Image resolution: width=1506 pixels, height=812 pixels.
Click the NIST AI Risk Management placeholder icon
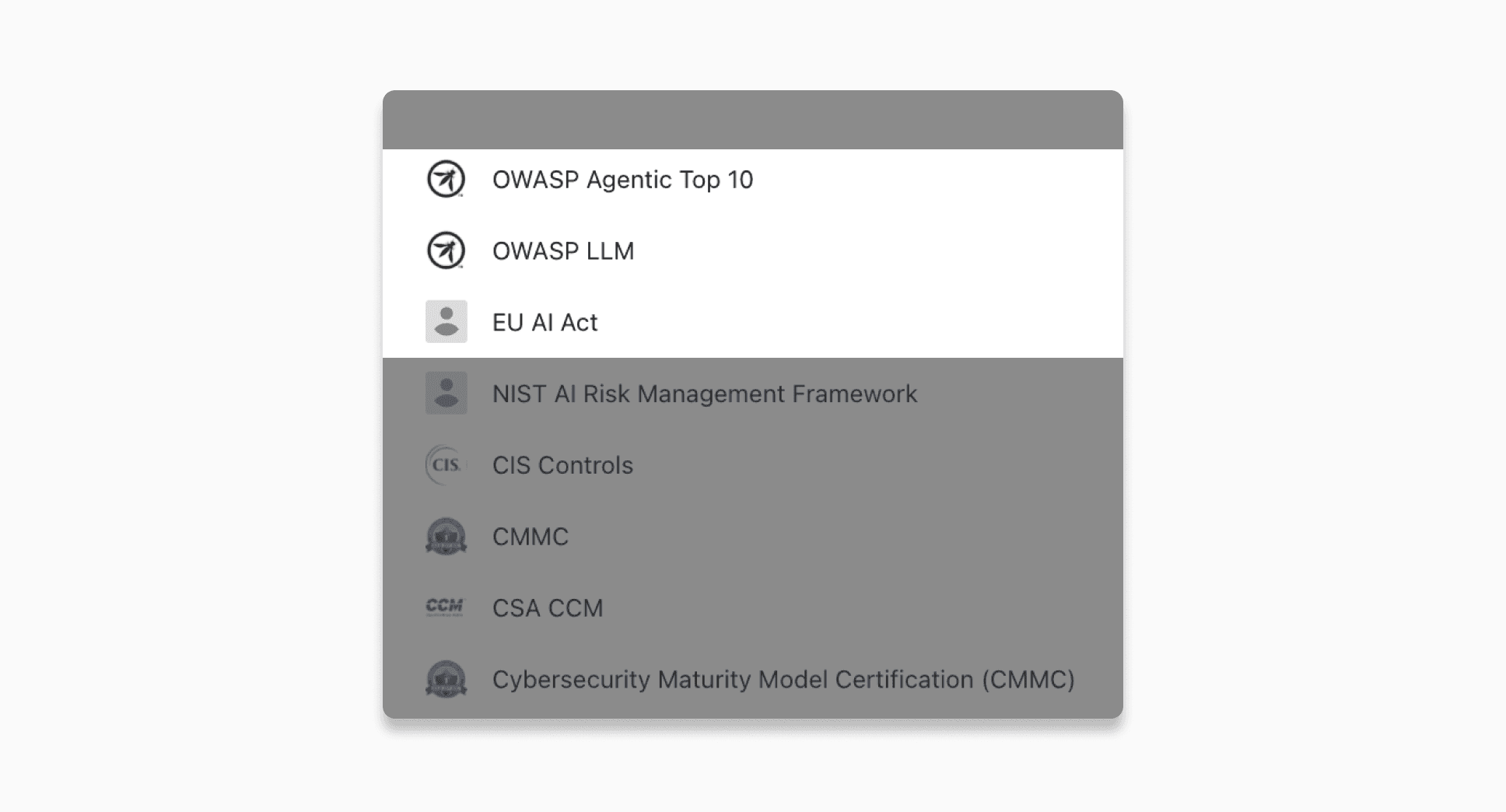(x=446, y=394)
